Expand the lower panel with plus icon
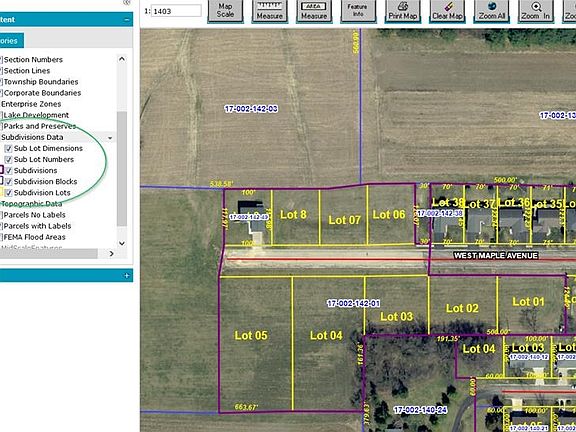Image resolution: width=576 pixels, height=432 pixels. 127,276
